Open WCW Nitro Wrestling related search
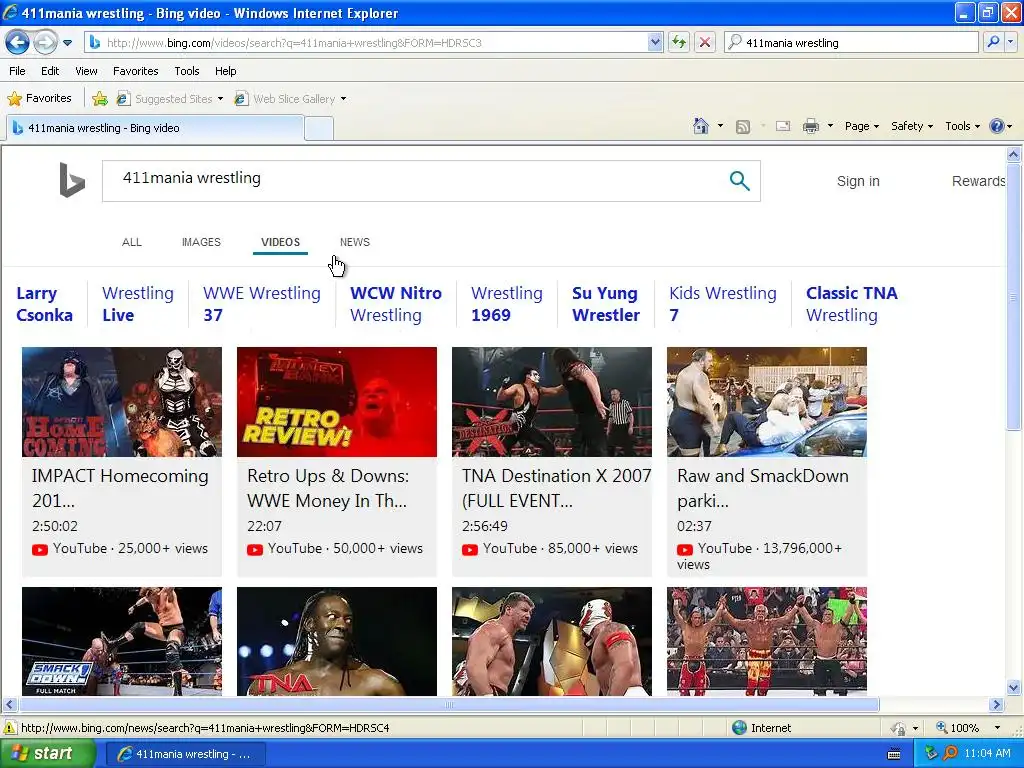 point(396,304)
